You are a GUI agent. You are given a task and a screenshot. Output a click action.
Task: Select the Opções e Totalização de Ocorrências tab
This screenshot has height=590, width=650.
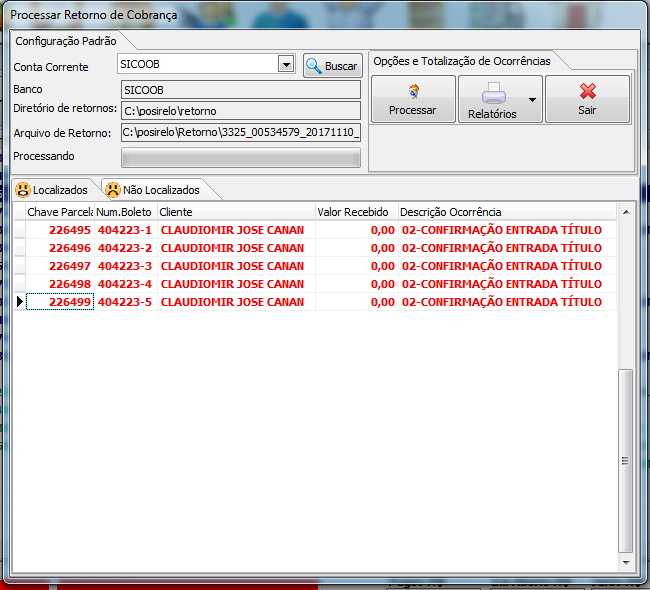click(x=462, y=61)
